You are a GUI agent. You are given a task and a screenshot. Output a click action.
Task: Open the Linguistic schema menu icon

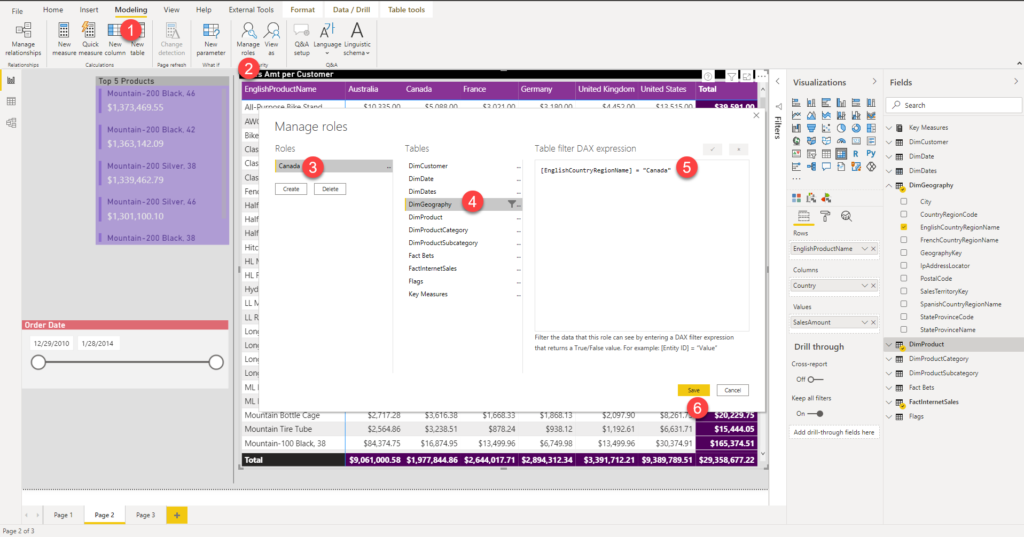[x=357, y=39]
